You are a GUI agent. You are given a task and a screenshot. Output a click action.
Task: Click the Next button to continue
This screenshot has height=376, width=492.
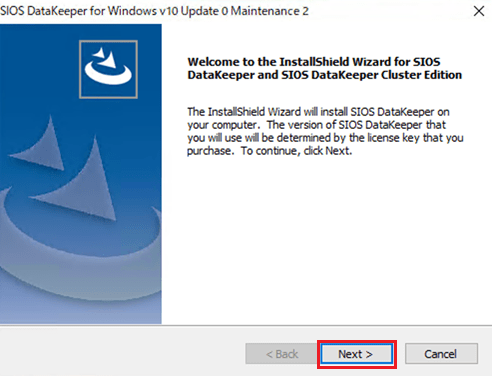[357, 354]
